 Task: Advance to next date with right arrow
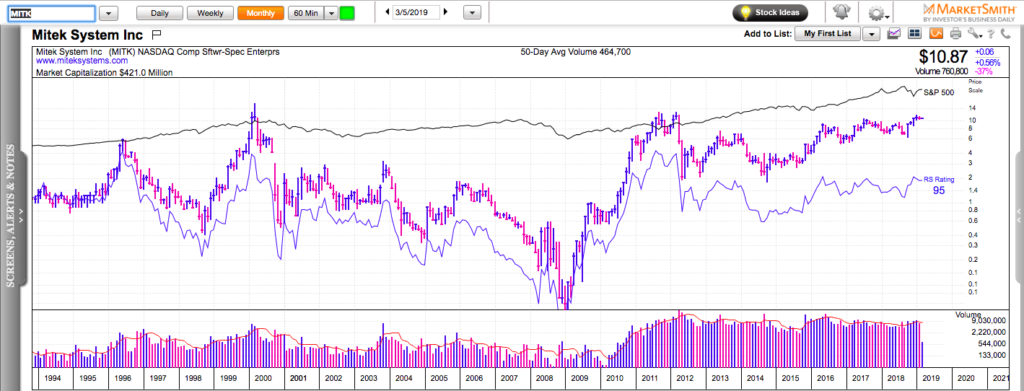click(445, 12)
